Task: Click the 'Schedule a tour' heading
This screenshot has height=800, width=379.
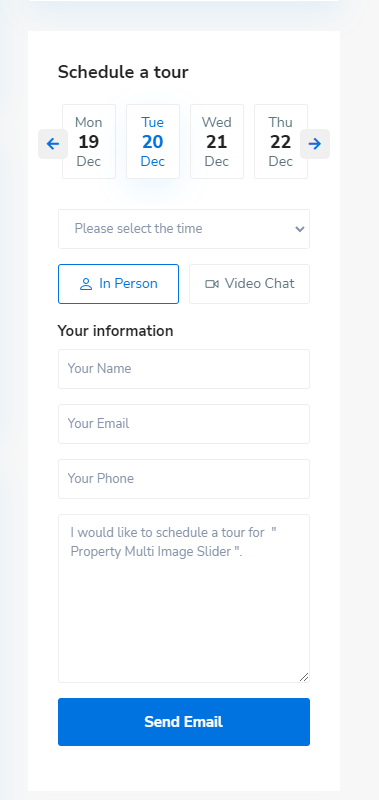Action: [x=123, y=72]
